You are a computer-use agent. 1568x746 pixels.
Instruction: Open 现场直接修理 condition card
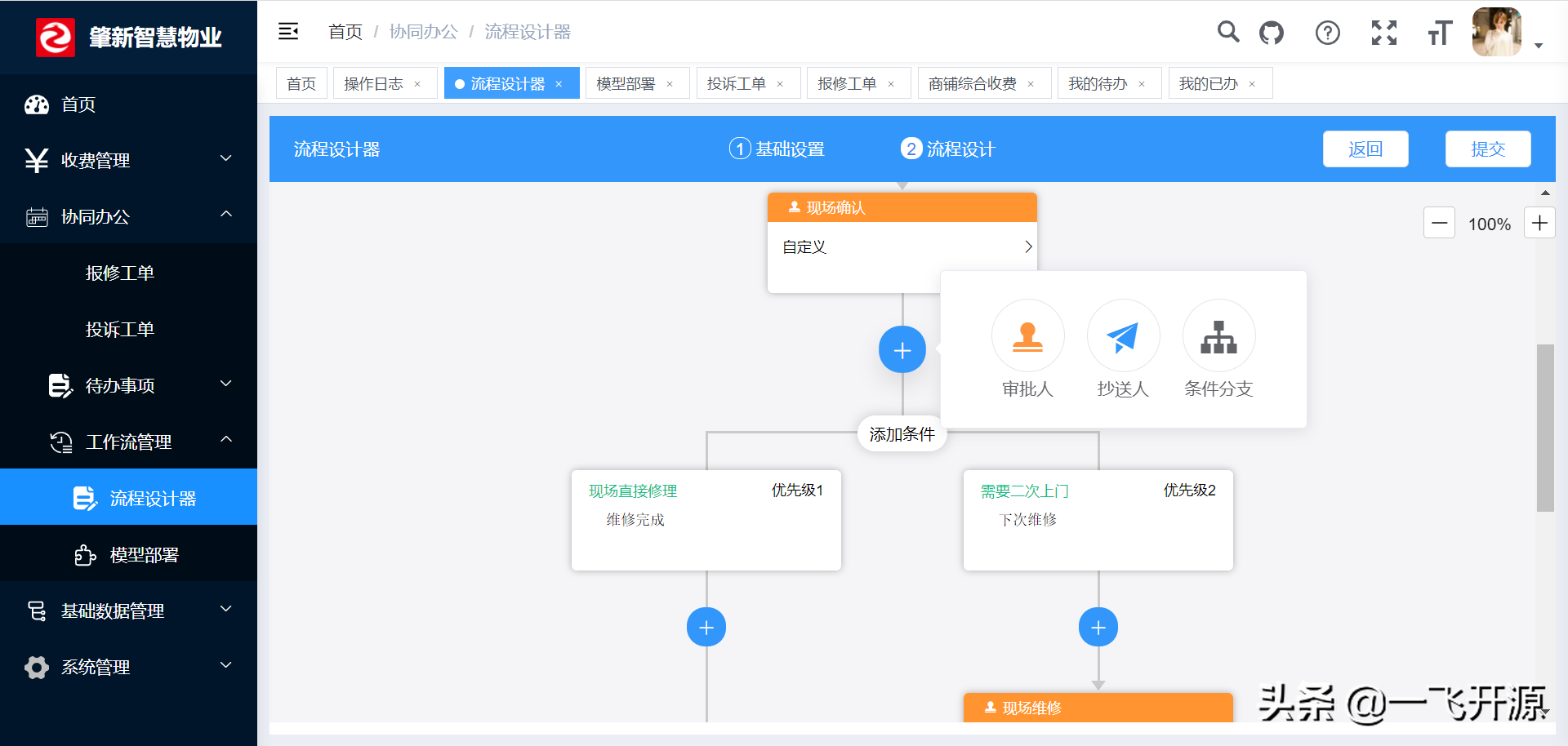coord(706,520)
